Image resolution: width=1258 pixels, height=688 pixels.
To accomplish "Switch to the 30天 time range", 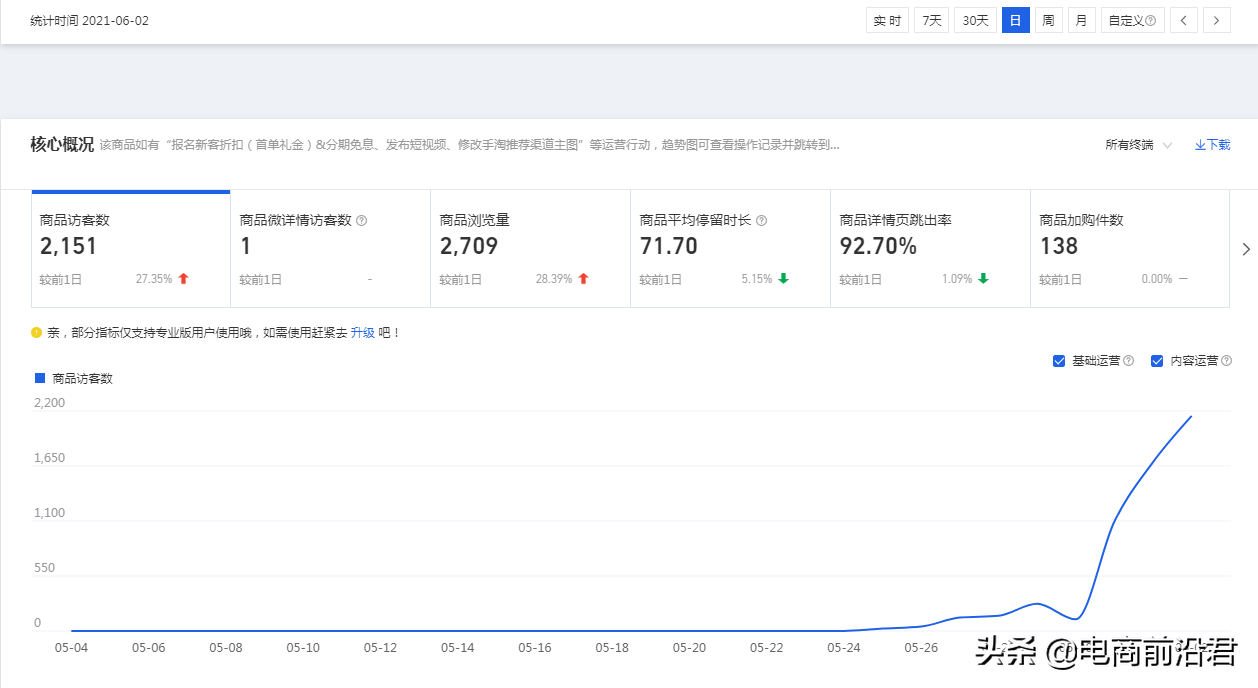I will (975, 20).
